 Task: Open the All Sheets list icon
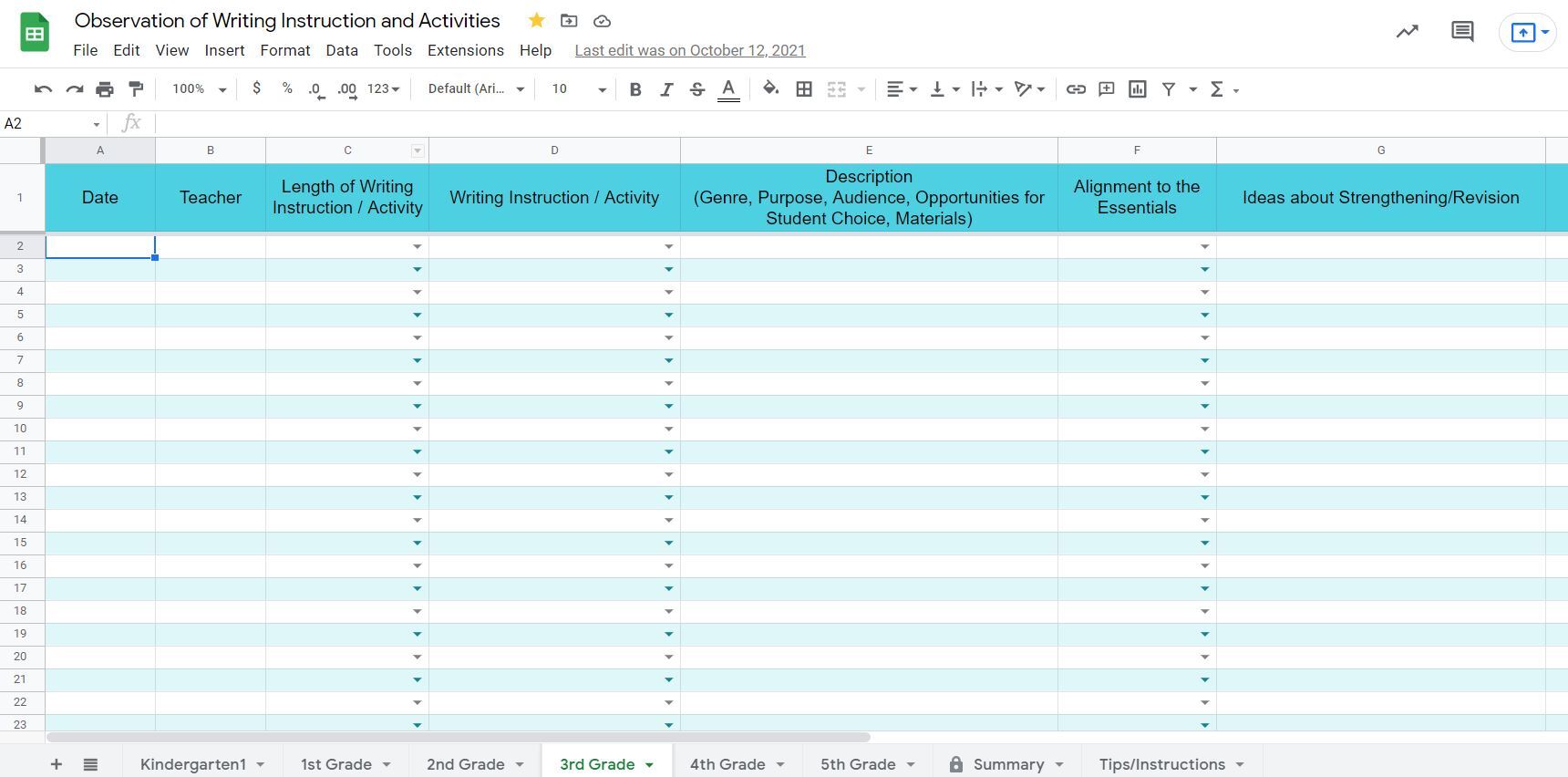tap(90, 764)
